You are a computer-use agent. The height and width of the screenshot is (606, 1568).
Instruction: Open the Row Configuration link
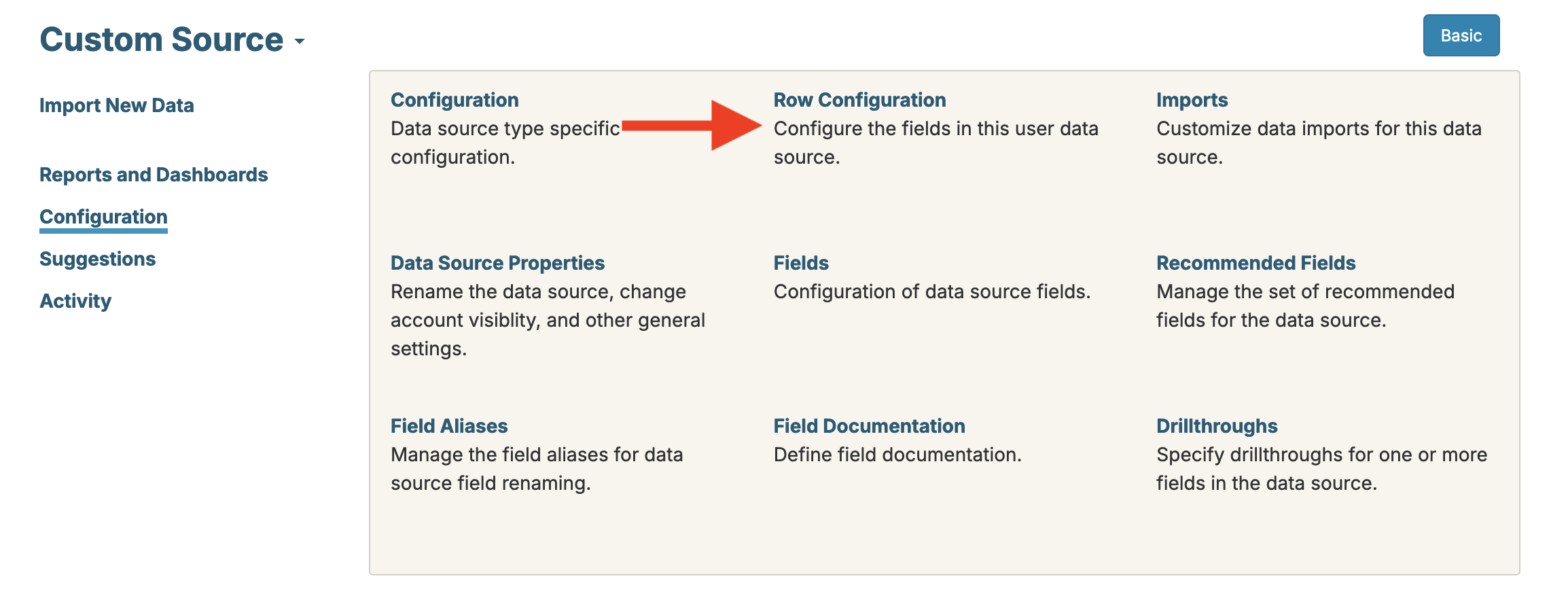point(859,100)
